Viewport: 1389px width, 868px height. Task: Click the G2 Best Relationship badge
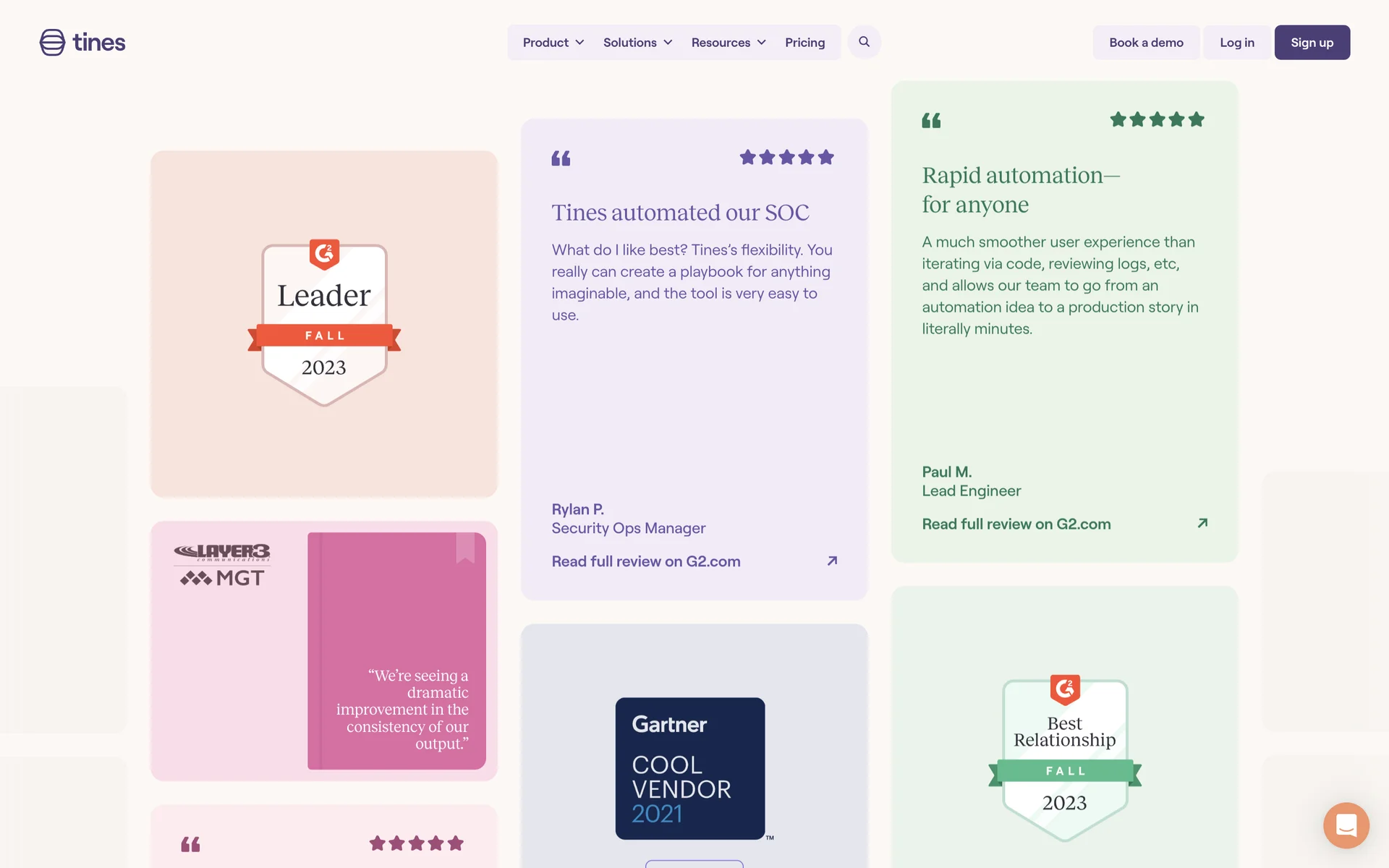[1064, 758]
